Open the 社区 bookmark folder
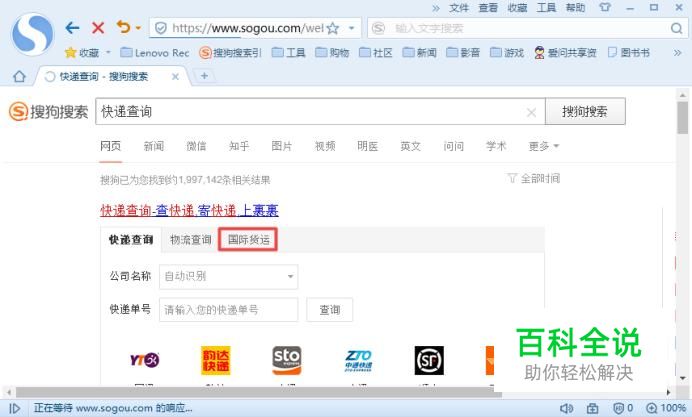The image size is (692, 417). [x=376, y=53]
